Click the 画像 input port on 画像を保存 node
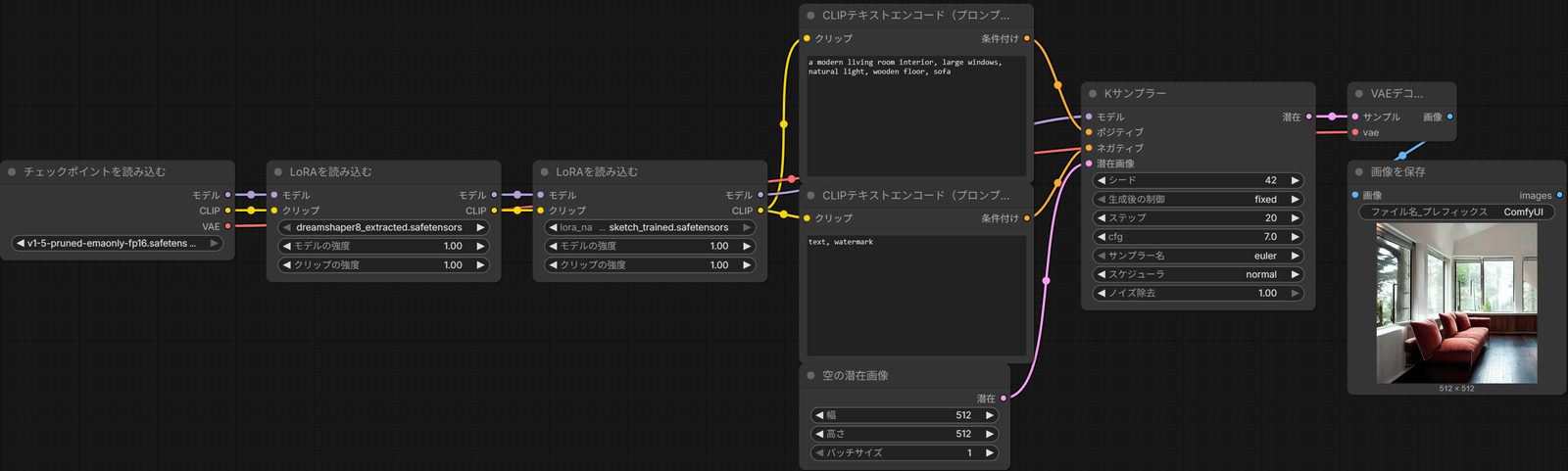The width and height of the screenshot is (1568, 471). point(1355,195)
